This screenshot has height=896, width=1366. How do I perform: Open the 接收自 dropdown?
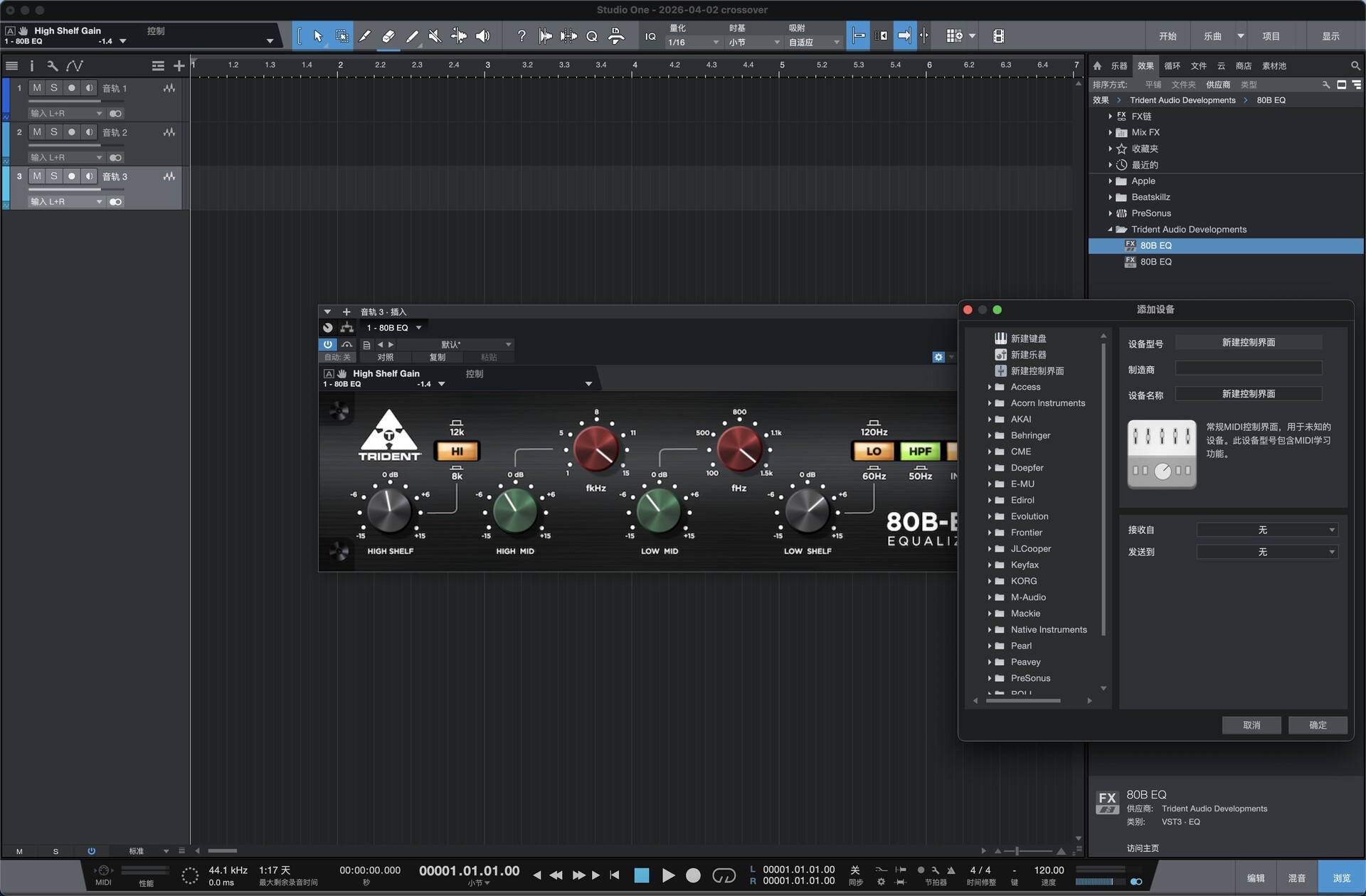point(1267,530)
